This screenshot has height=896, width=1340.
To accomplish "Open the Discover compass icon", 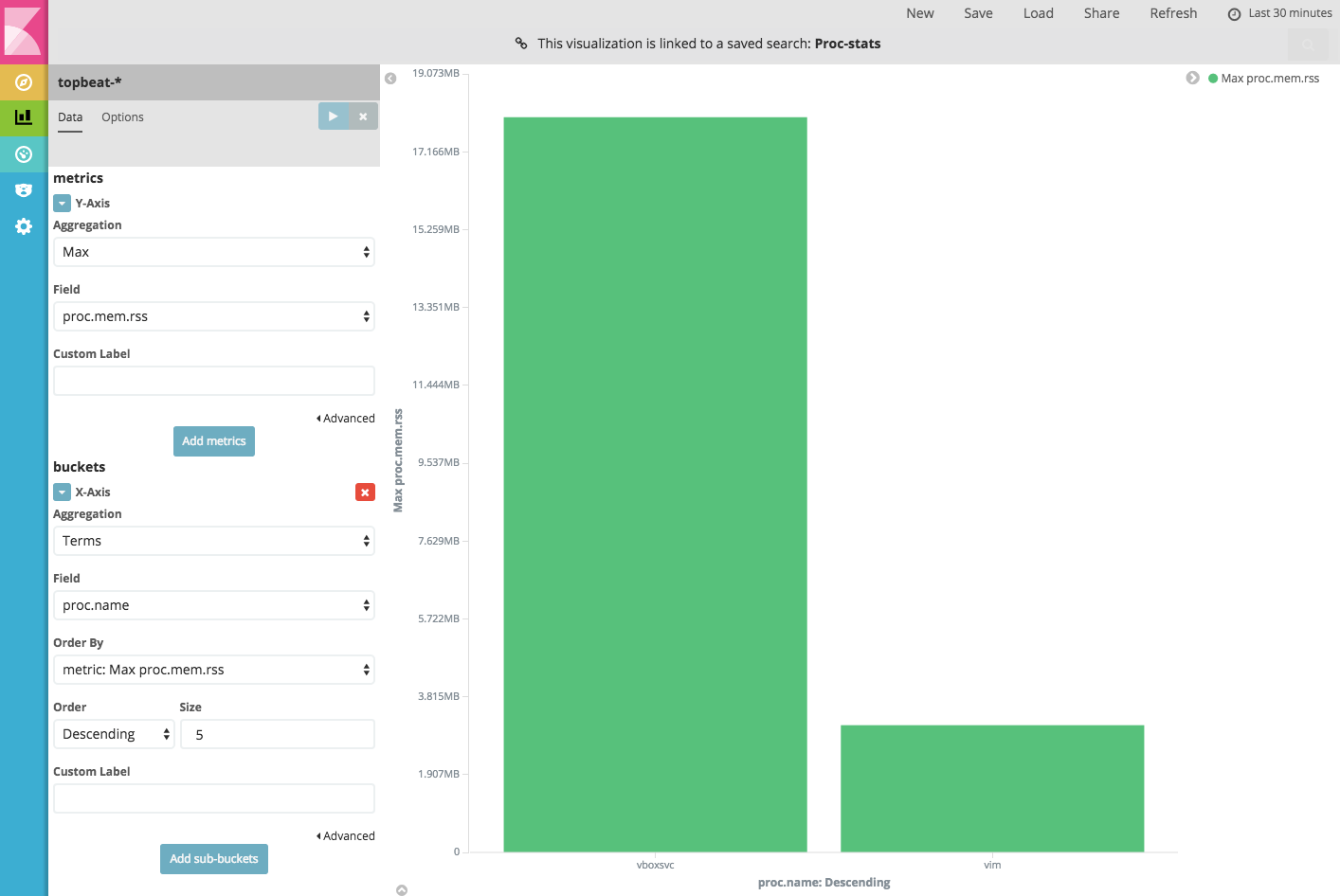I will tap(24, 82).
